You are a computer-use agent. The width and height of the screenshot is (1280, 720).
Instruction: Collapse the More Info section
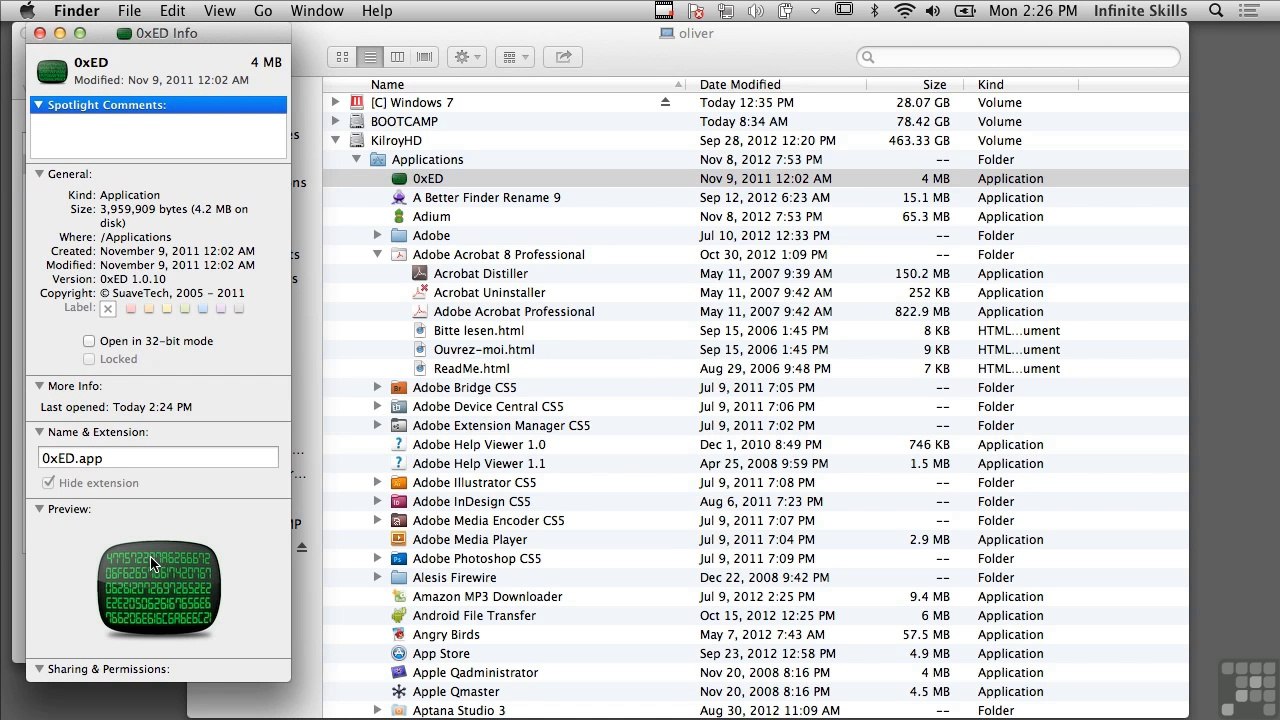coord(39,386)
